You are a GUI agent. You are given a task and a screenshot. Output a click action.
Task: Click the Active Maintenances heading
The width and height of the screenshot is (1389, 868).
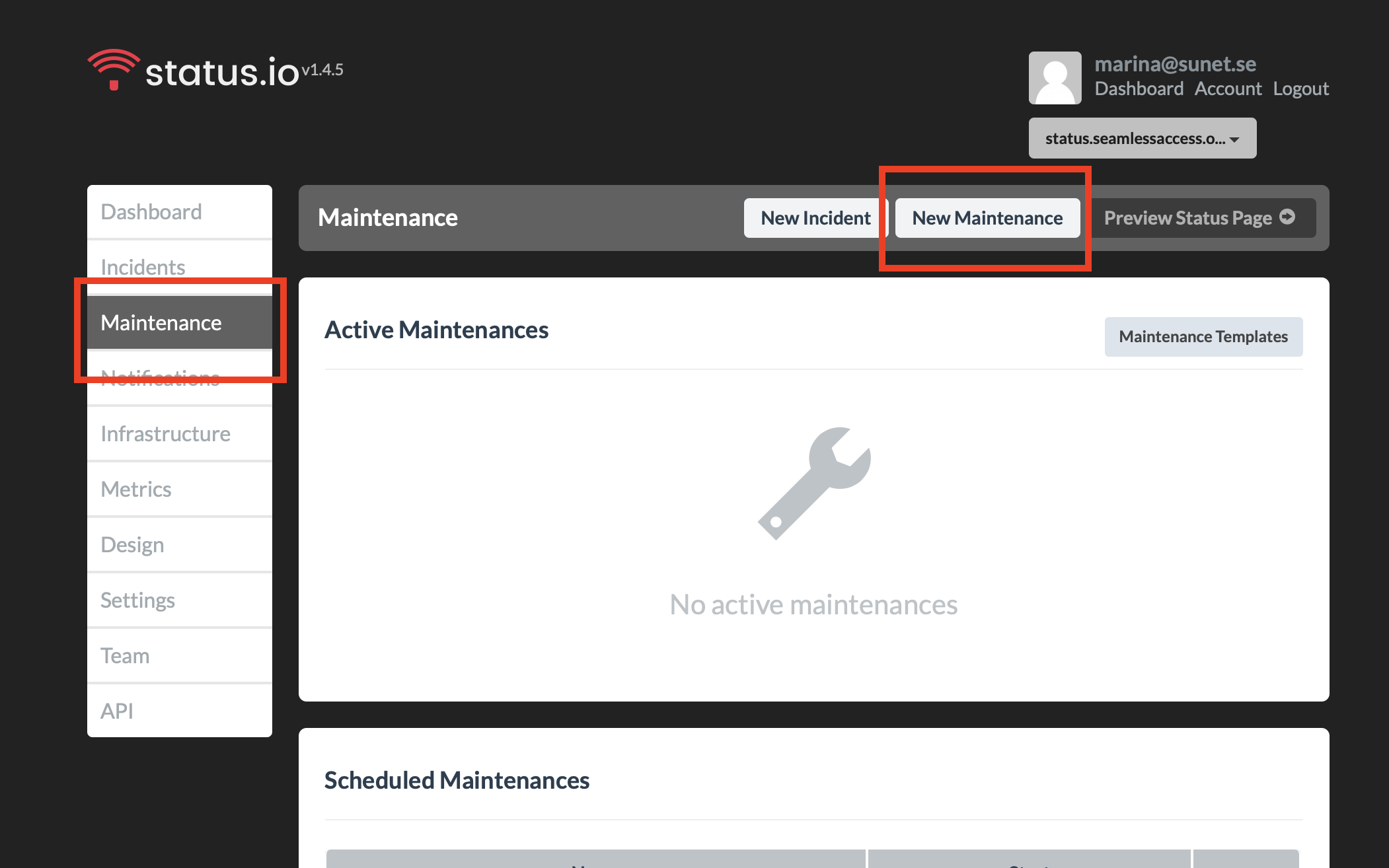436,330
